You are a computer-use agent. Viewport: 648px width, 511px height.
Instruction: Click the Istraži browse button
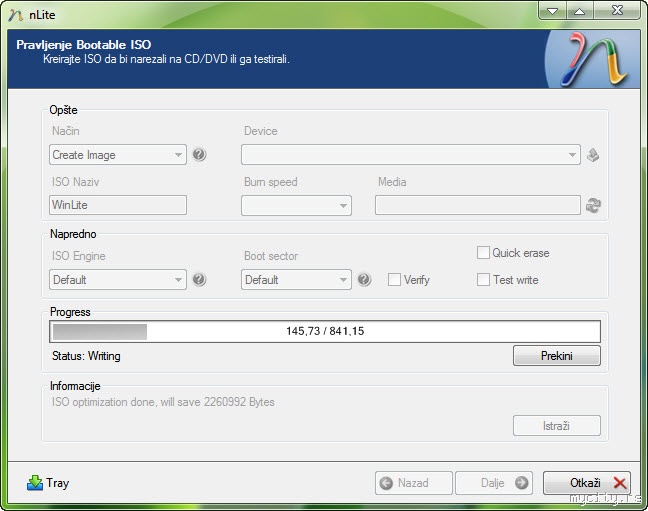(x=557, y=425)
